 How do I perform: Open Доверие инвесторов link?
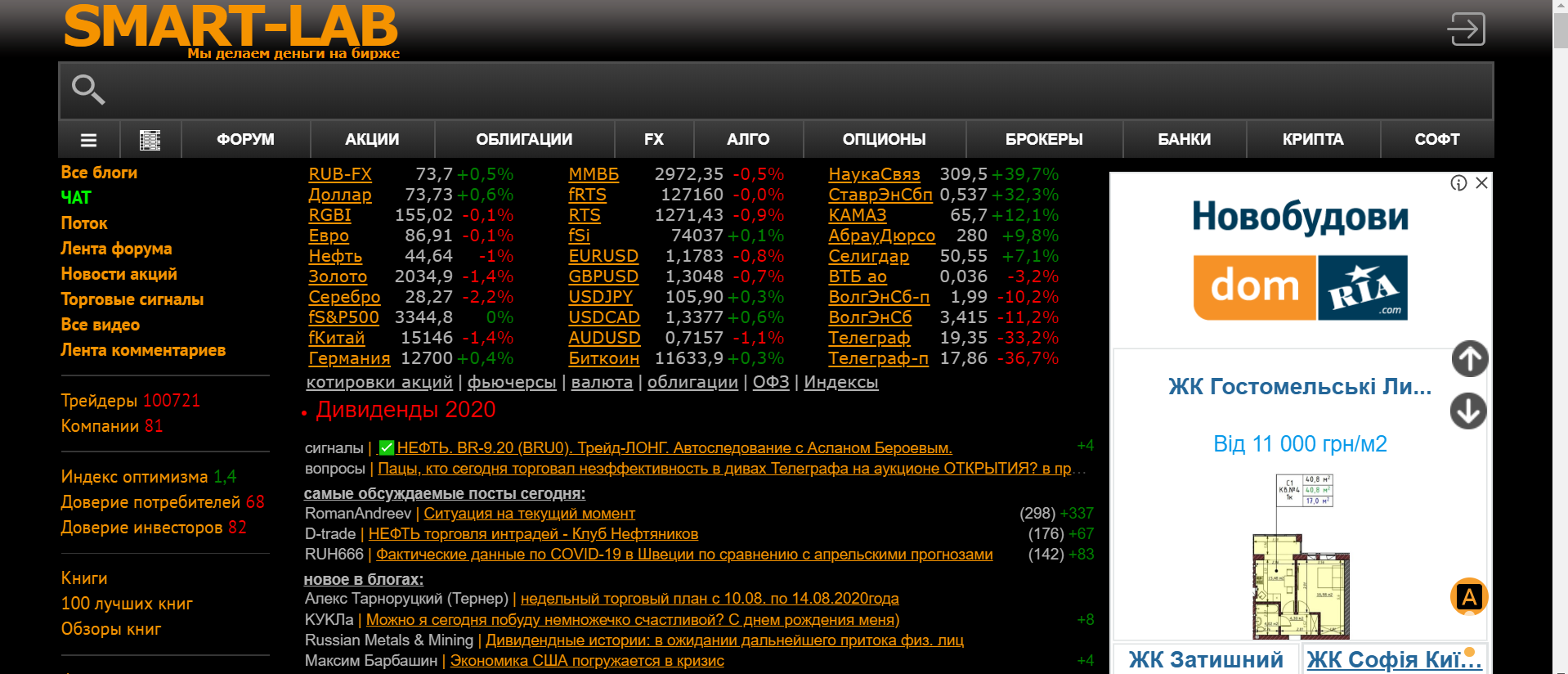click(x=154, y=528)
